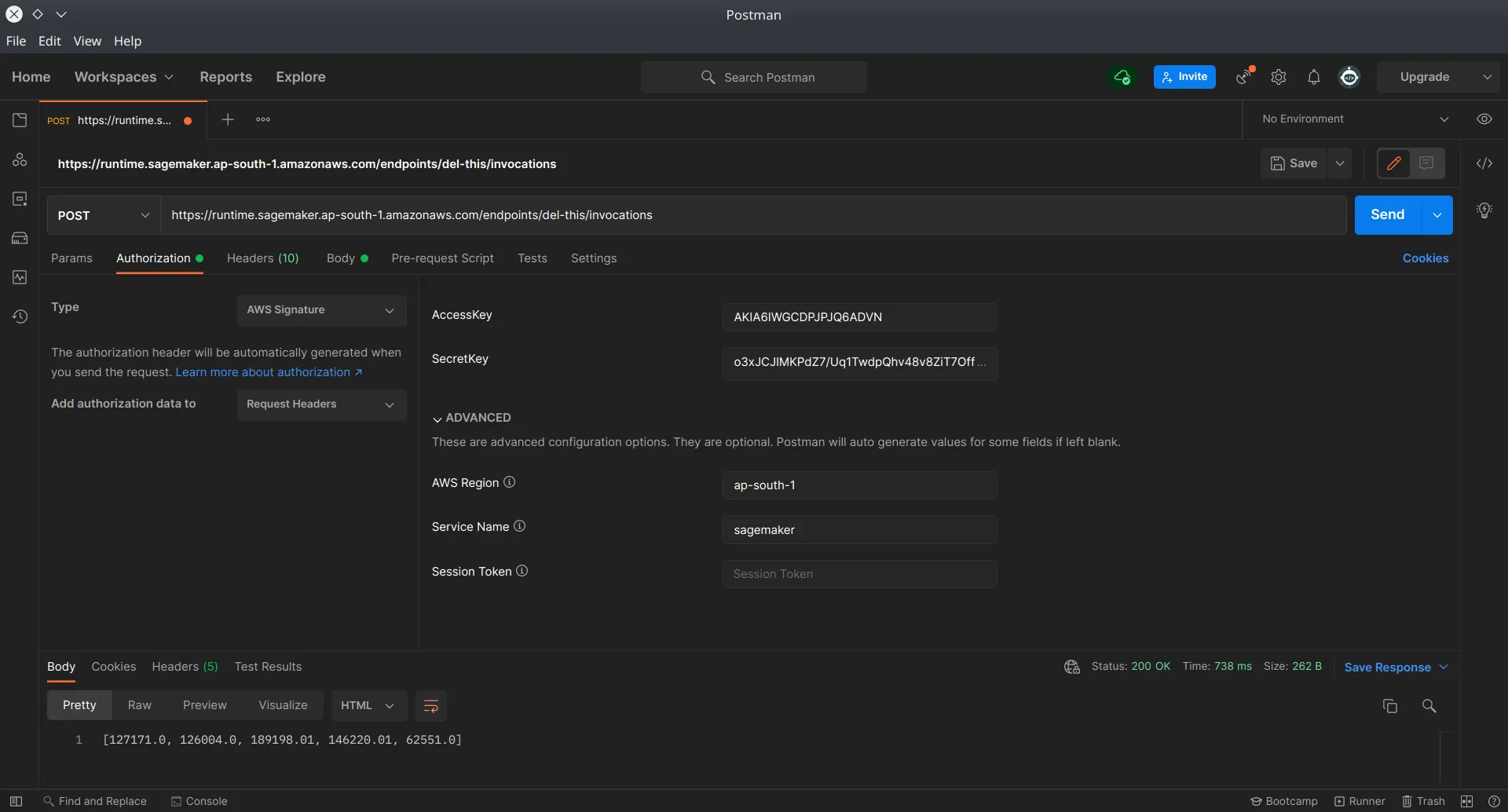Click the cloud sync status icon
The height and width of the screenshot is (812, 1508).
1122,77
